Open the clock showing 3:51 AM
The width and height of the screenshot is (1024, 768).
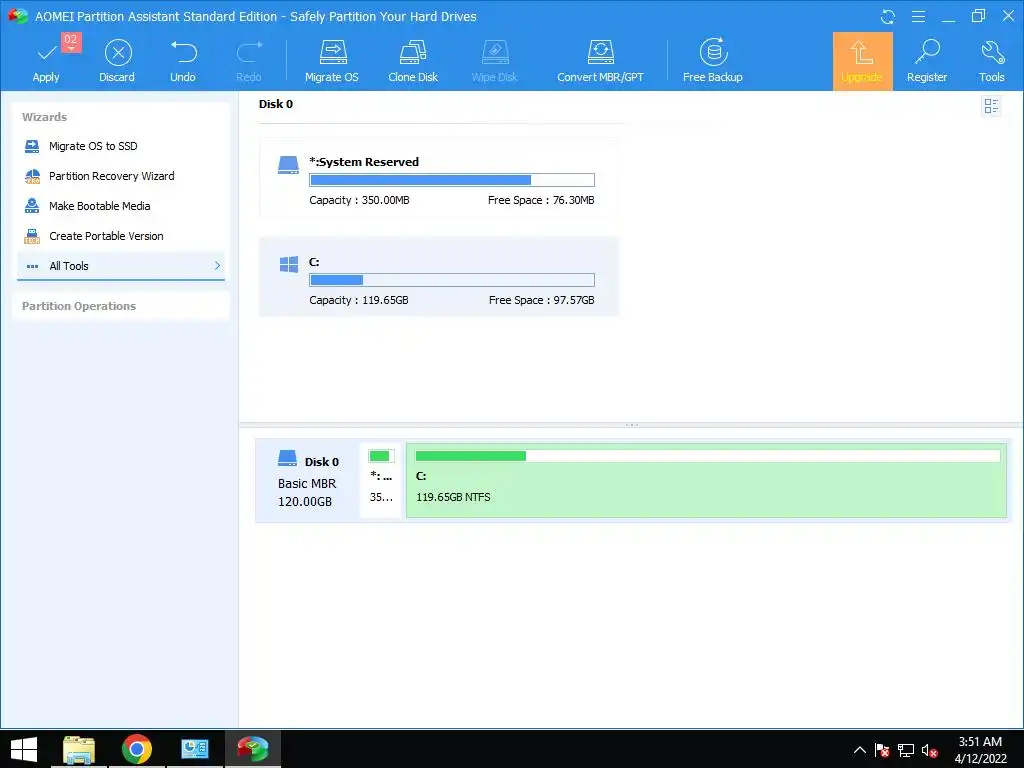(980, 750)
